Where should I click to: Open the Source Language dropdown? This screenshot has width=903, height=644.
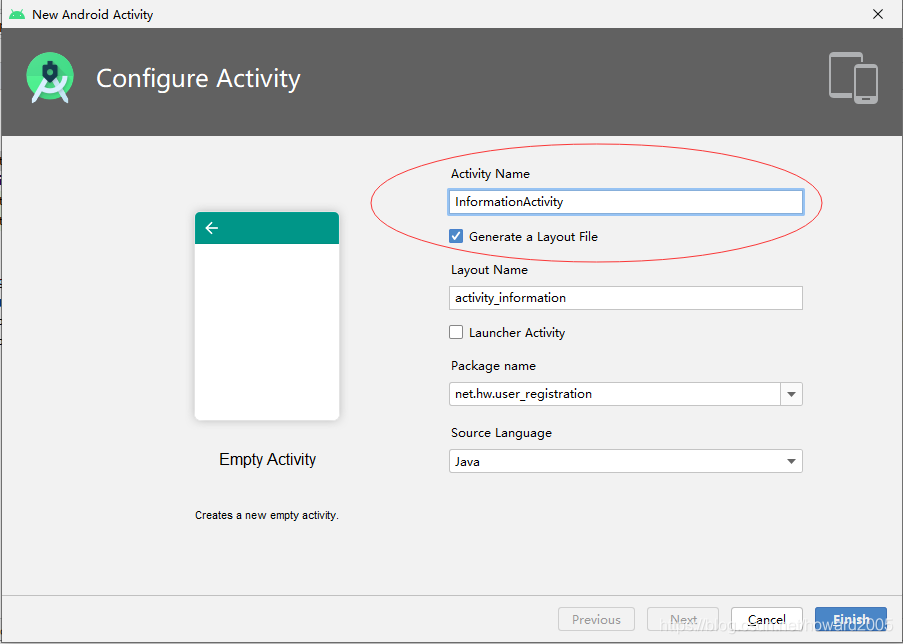[x=625, y=461]
